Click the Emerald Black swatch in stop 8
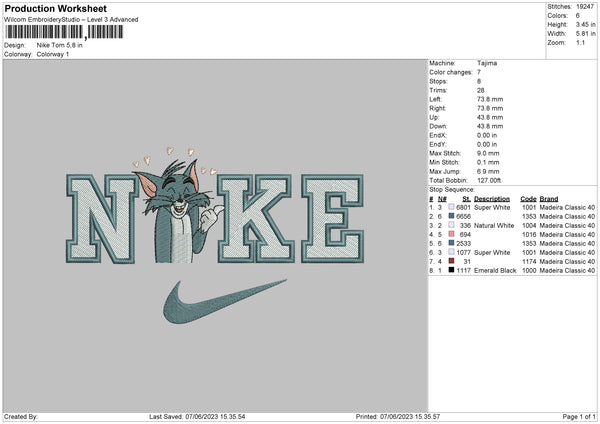Viewport: 600px width, 424px height. [451, 270]
